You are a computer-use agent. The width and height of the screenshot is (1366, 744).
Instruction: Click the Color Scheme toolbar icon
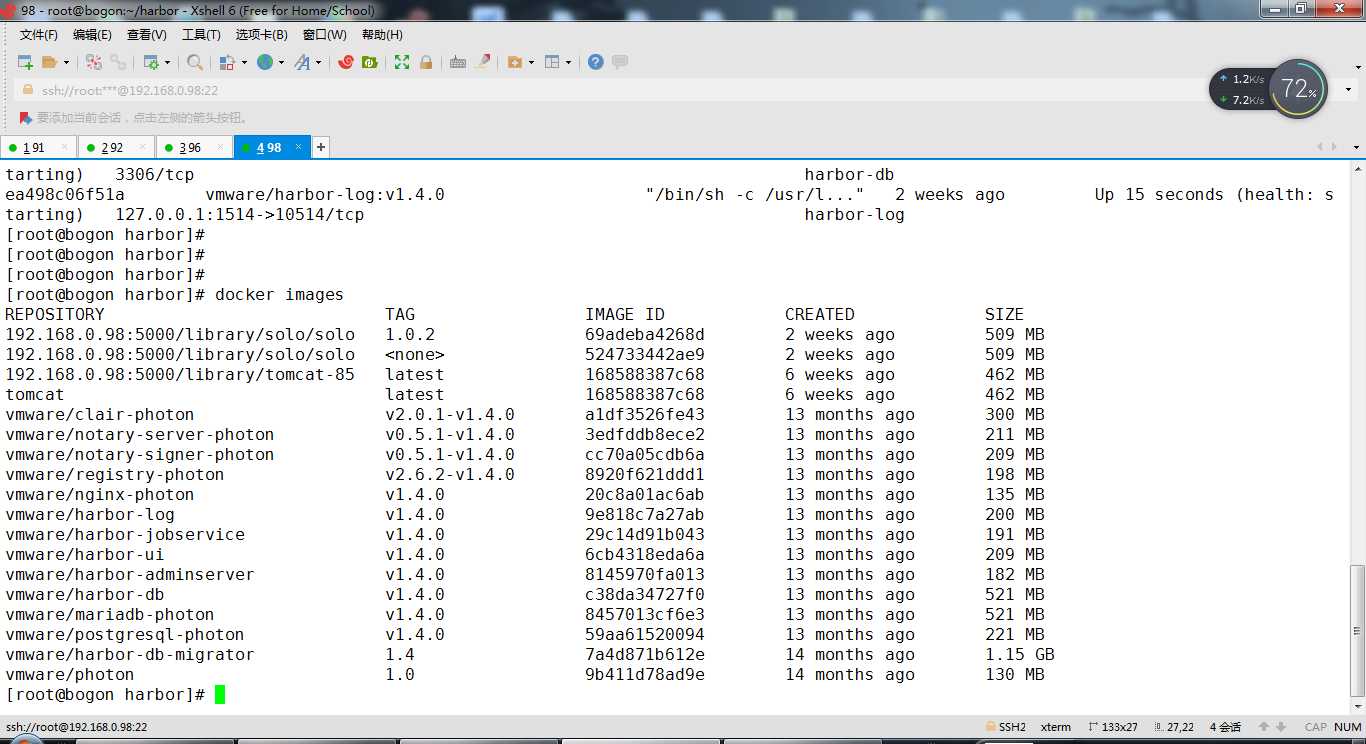[227, 62]
